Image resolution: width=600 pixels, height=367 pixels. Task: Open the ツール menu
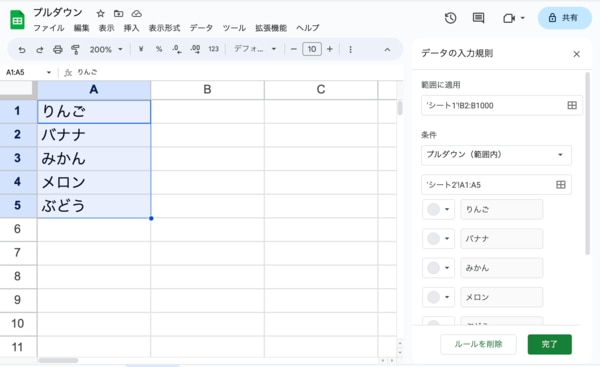click(x=234, y=28)
